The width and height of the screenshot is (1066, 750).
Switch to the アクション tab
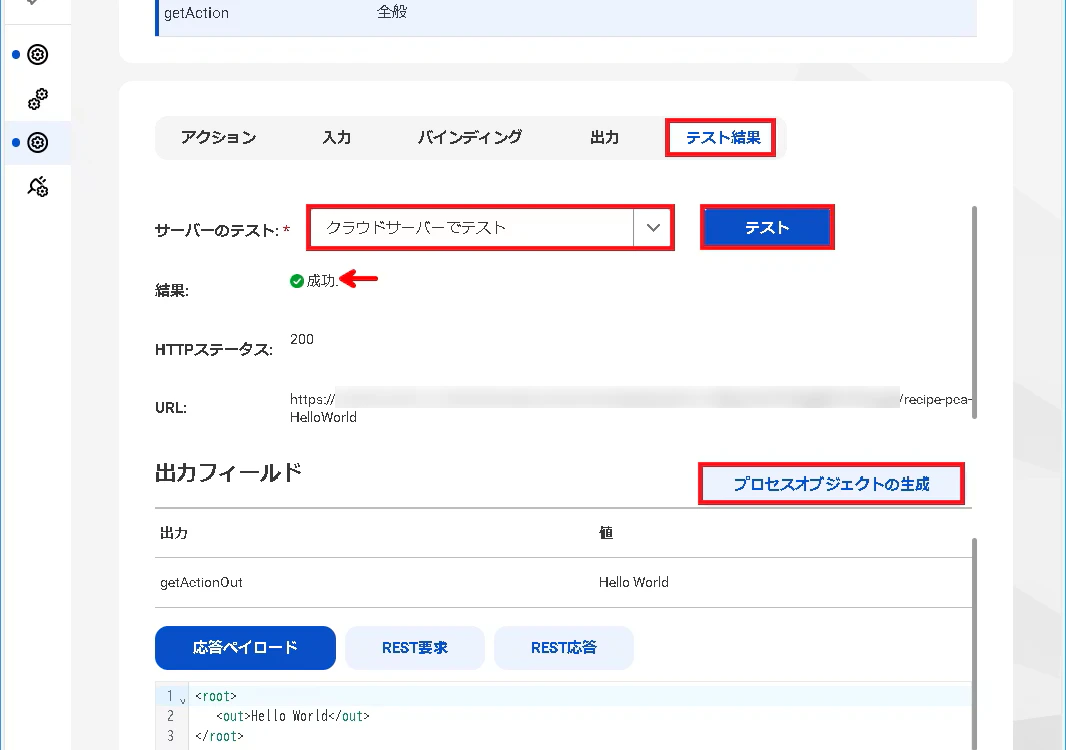coord(219,137)
